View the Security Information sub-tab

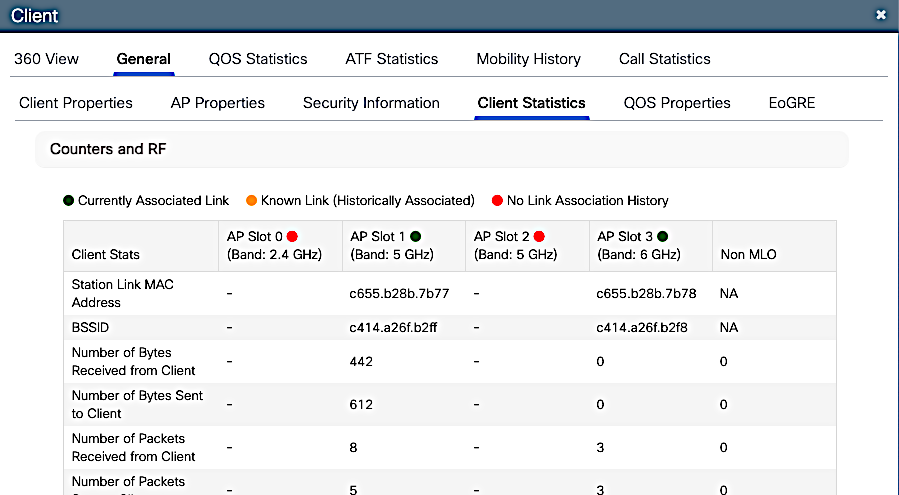(371, 103)
